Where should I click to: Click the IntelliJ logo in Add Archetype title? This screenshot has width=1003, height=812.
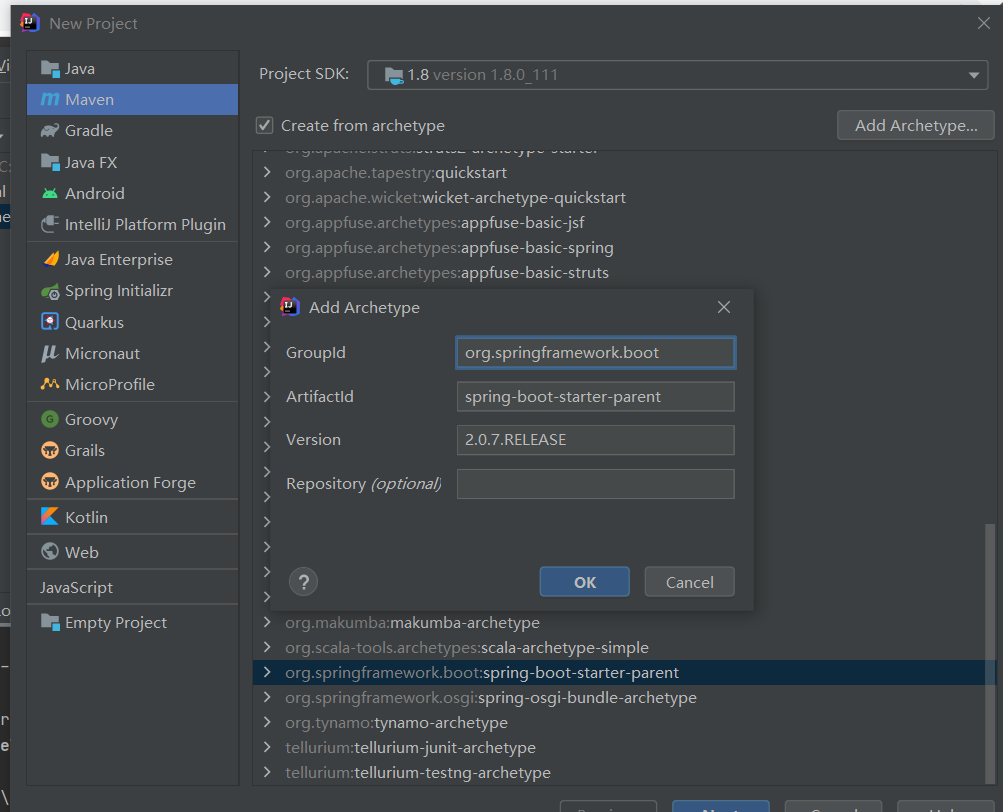point(290,307)
